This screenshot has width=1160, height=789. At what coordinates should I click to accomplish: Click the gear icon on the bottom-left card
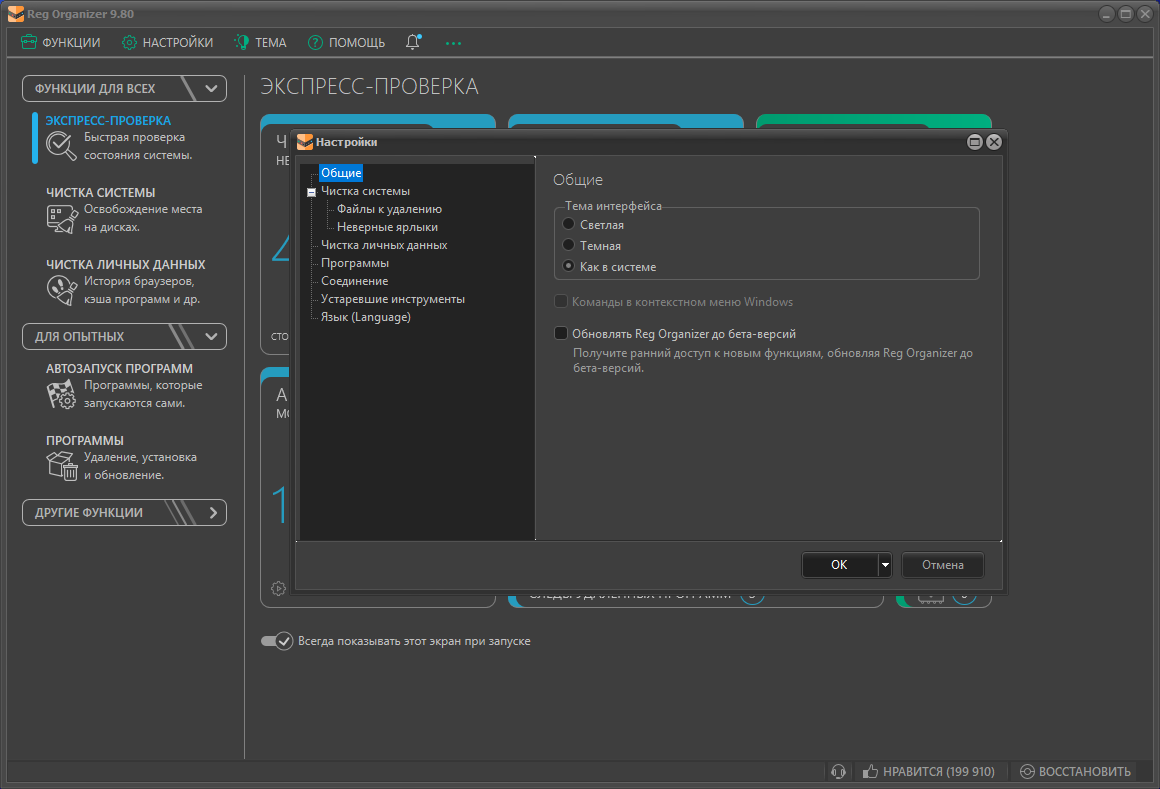[278, 589]
